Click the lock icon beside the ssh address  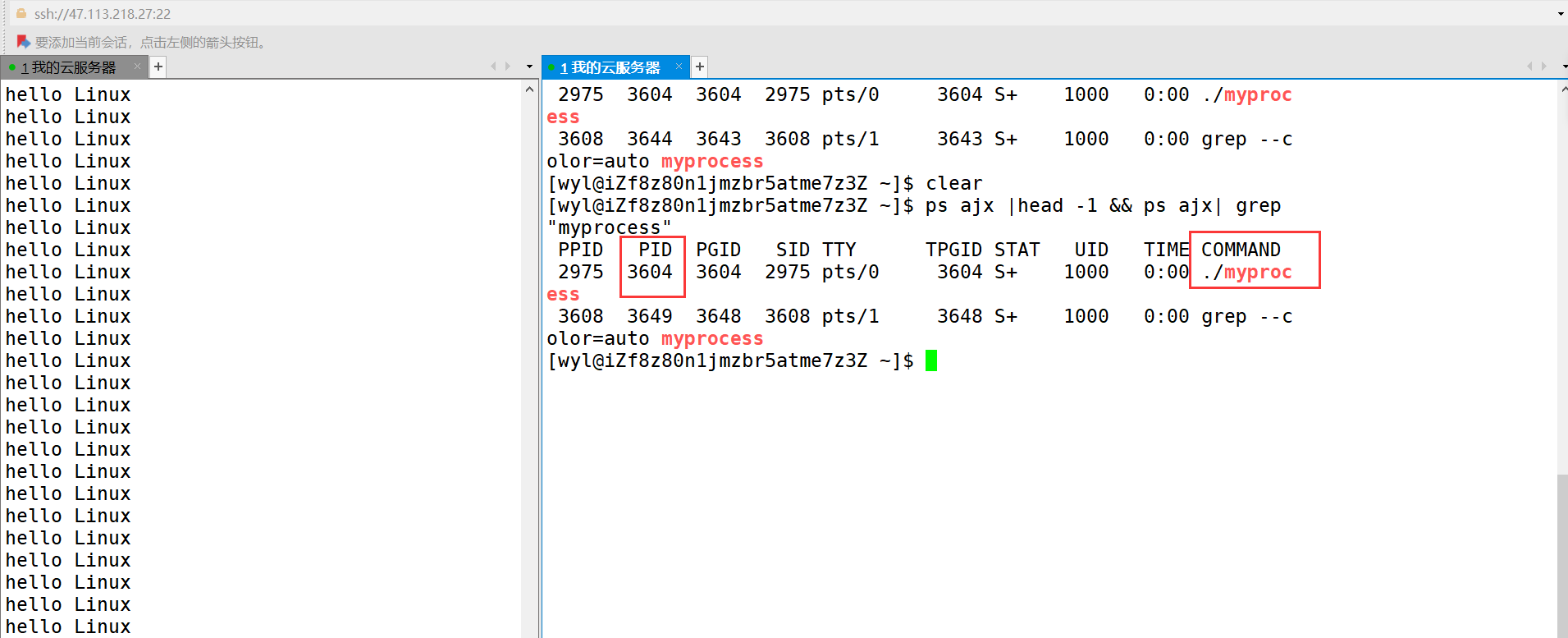coord(22,13)
